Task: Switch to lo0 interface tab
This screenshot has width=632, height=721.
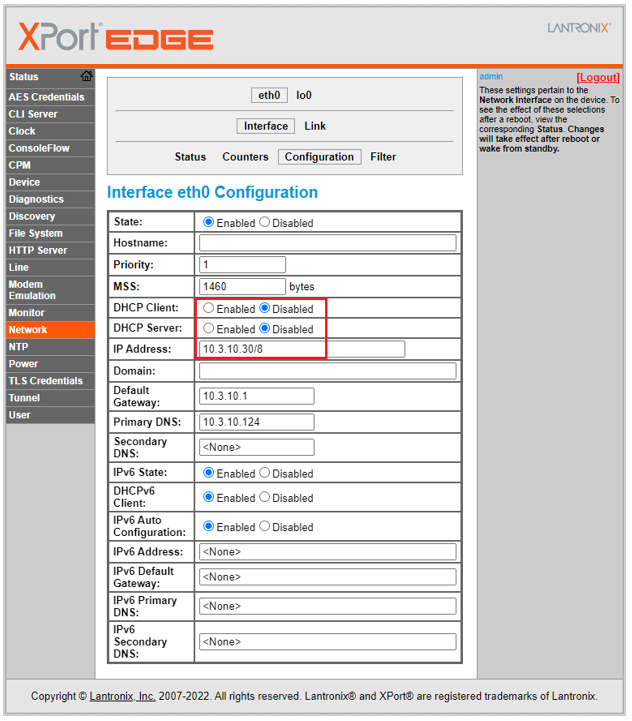Action: (304, 95)
